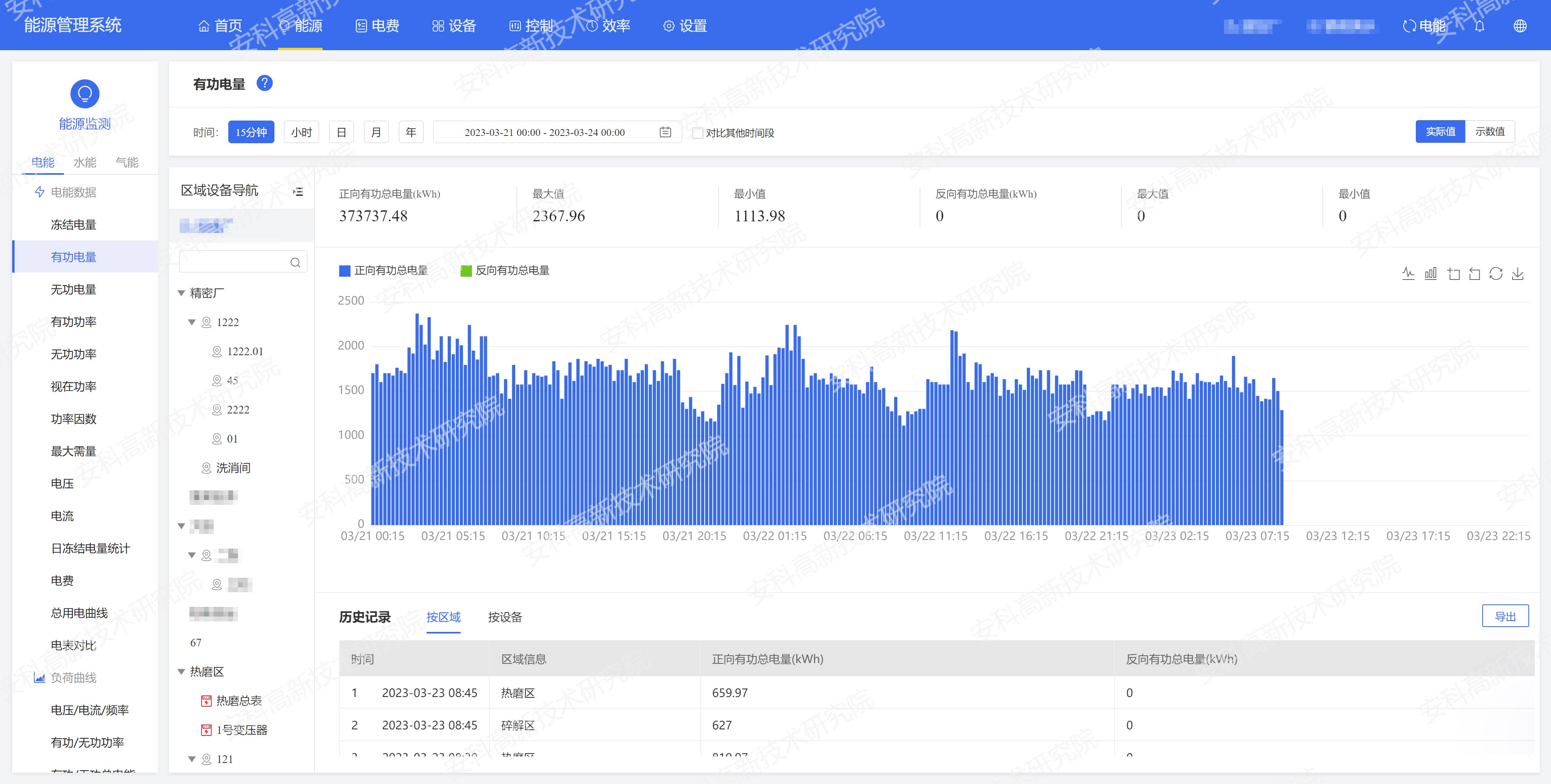Viewport: 1551px width, 784px height.
Task: Click the location icon beside 洗消间
Action: click(x=206, y=468)
